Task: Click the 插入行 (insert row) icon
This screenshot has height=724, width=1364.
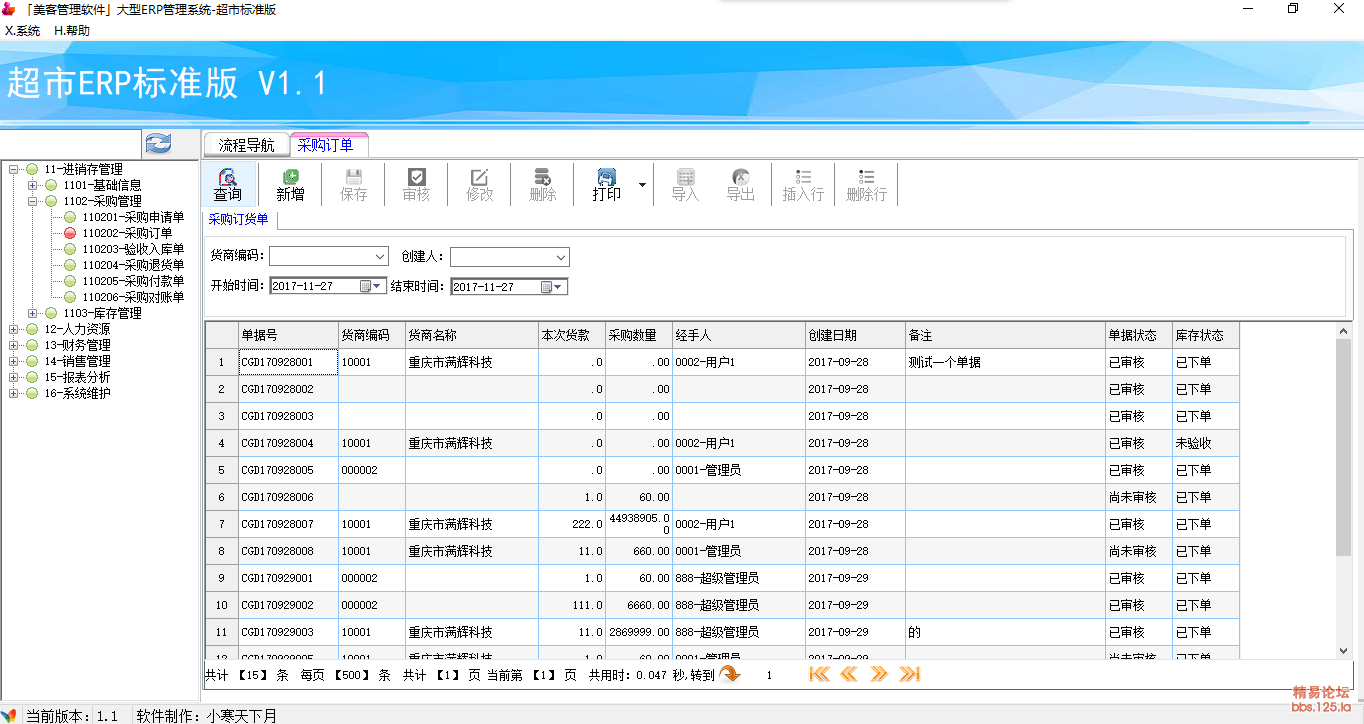Action: 803,184
